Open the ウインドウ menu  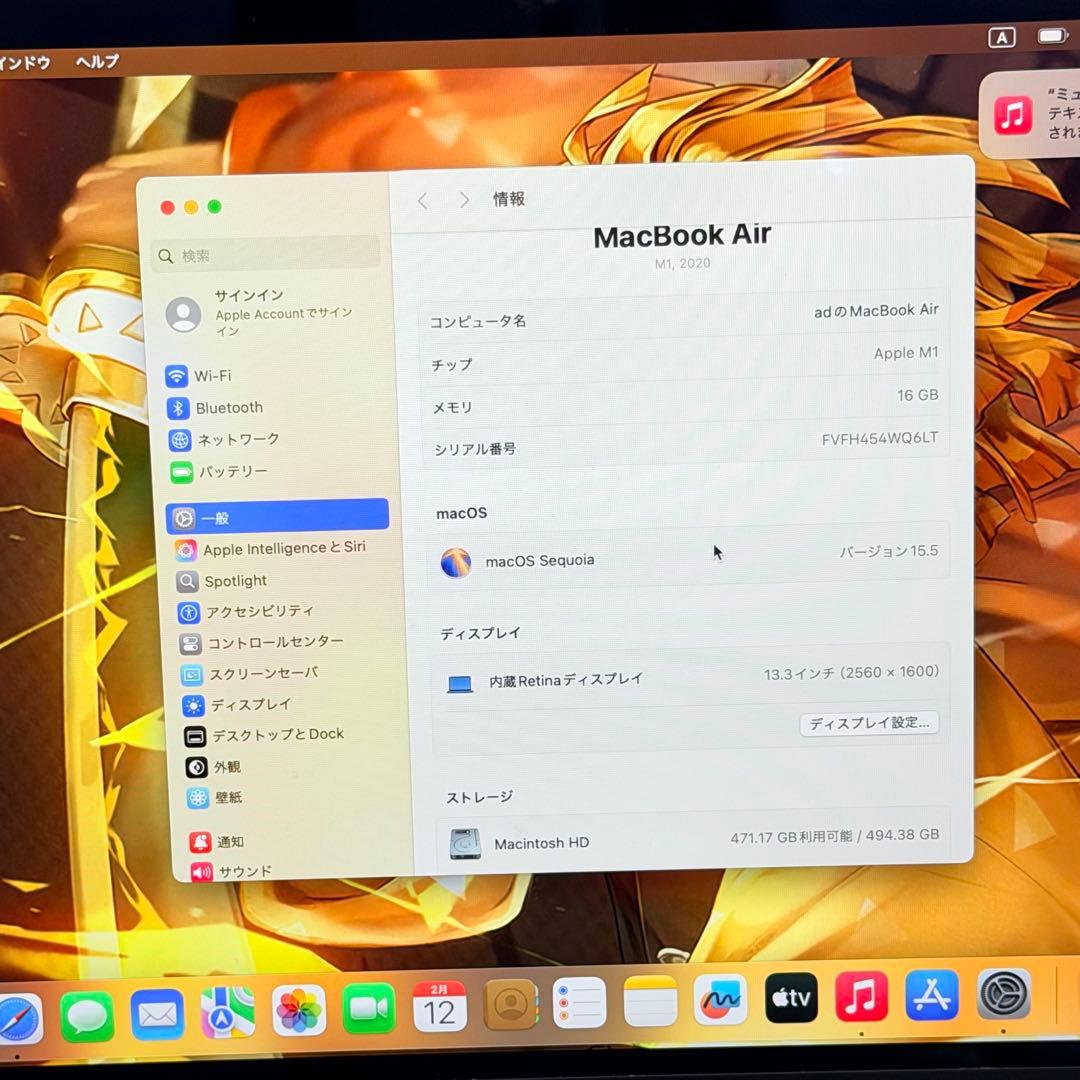click(x=25, y=63)
